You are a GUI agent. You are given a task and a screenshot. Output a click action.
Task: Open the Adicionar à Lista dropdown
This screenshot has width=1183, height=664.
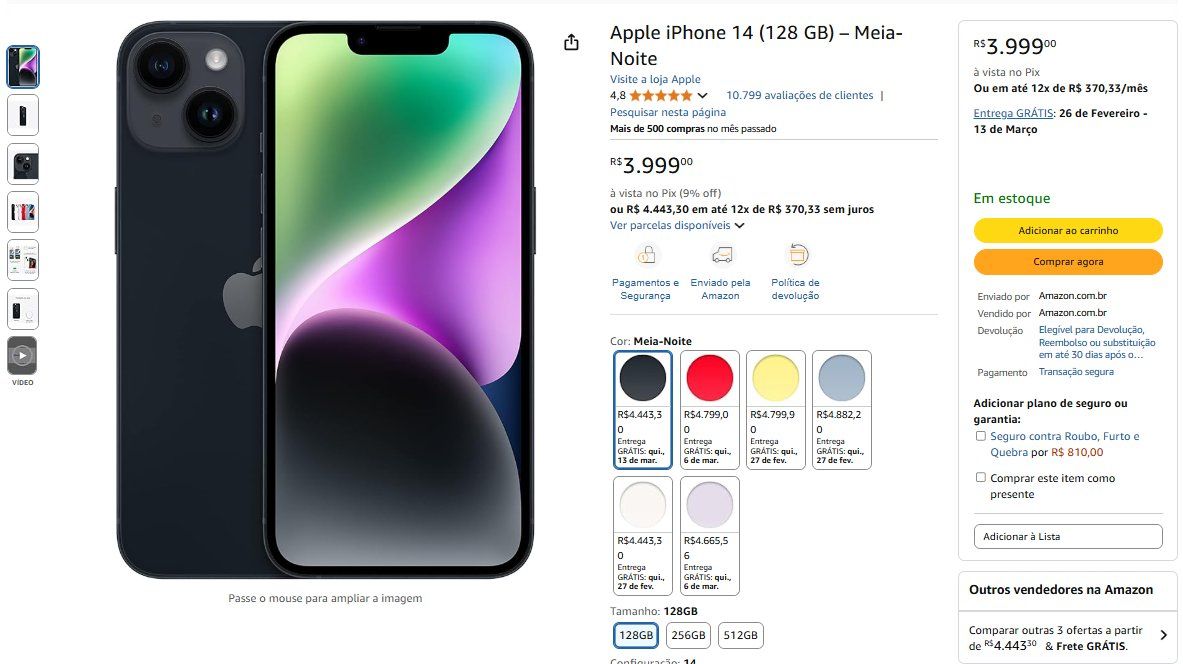[1068, 536]
